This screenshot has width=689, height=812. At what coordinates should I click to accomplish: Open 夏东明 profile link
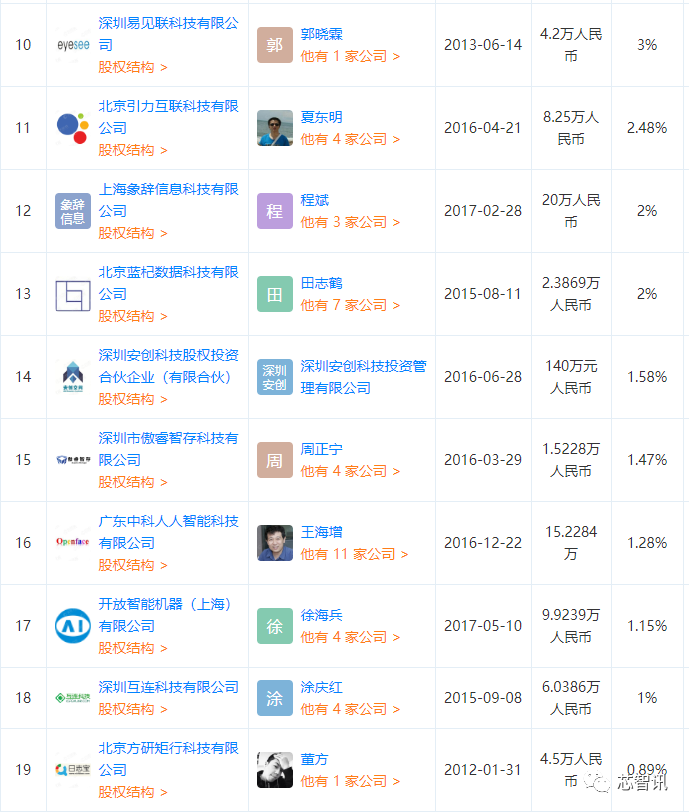321,117
